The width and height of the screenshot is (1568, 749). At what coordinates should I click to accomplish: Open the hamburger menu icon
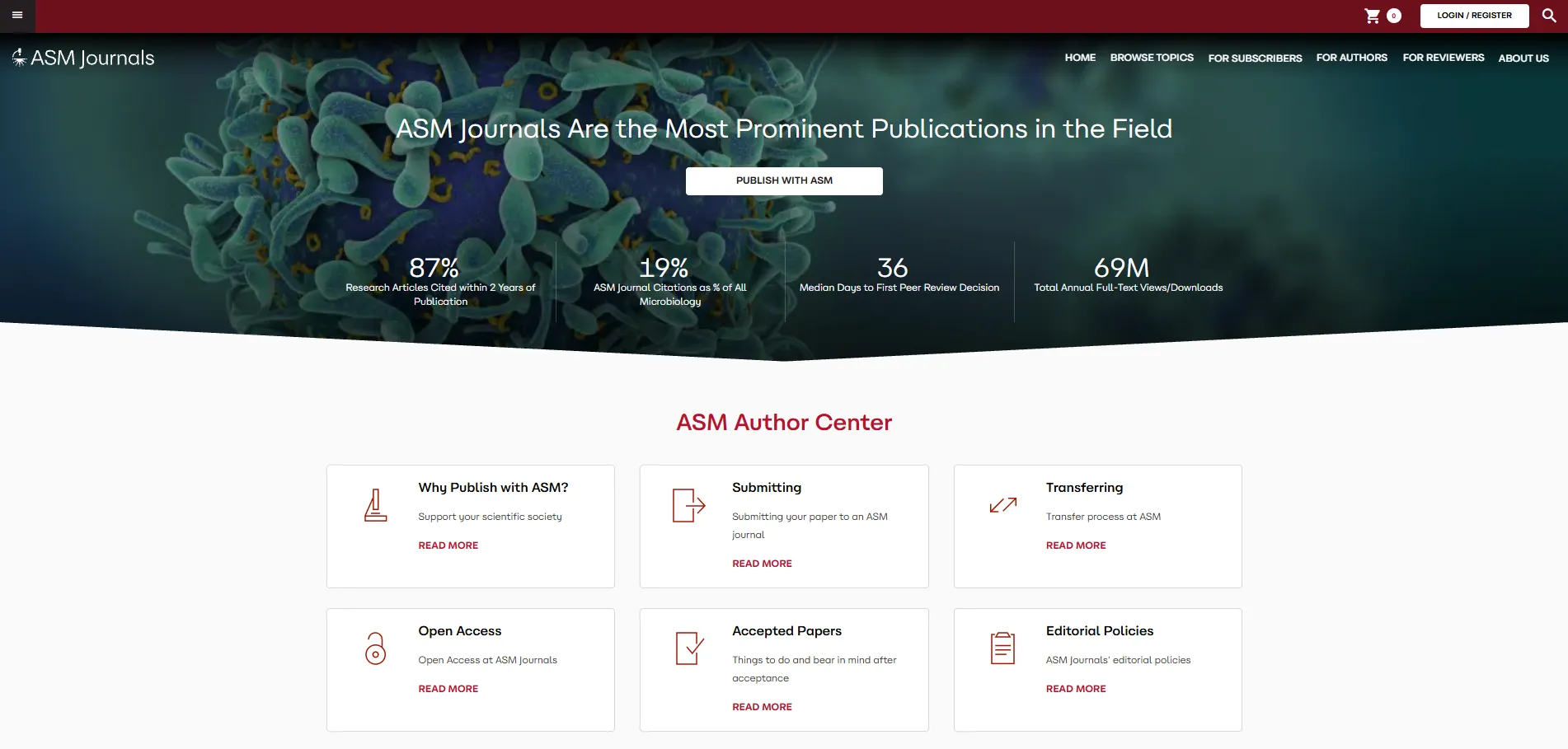pos(17,16)
